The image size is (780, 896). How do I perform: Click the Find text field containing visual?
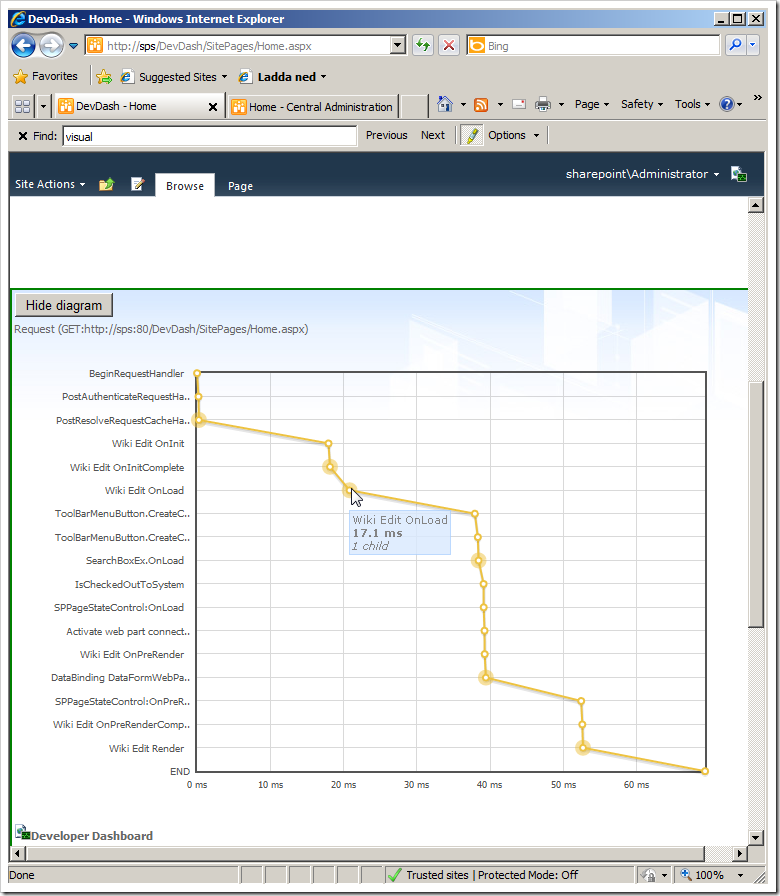tap(210, 136)
